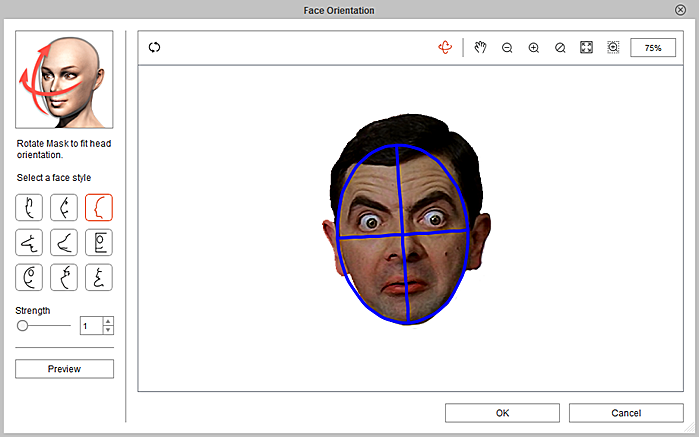Select the hand pan tool

(480, 47)
